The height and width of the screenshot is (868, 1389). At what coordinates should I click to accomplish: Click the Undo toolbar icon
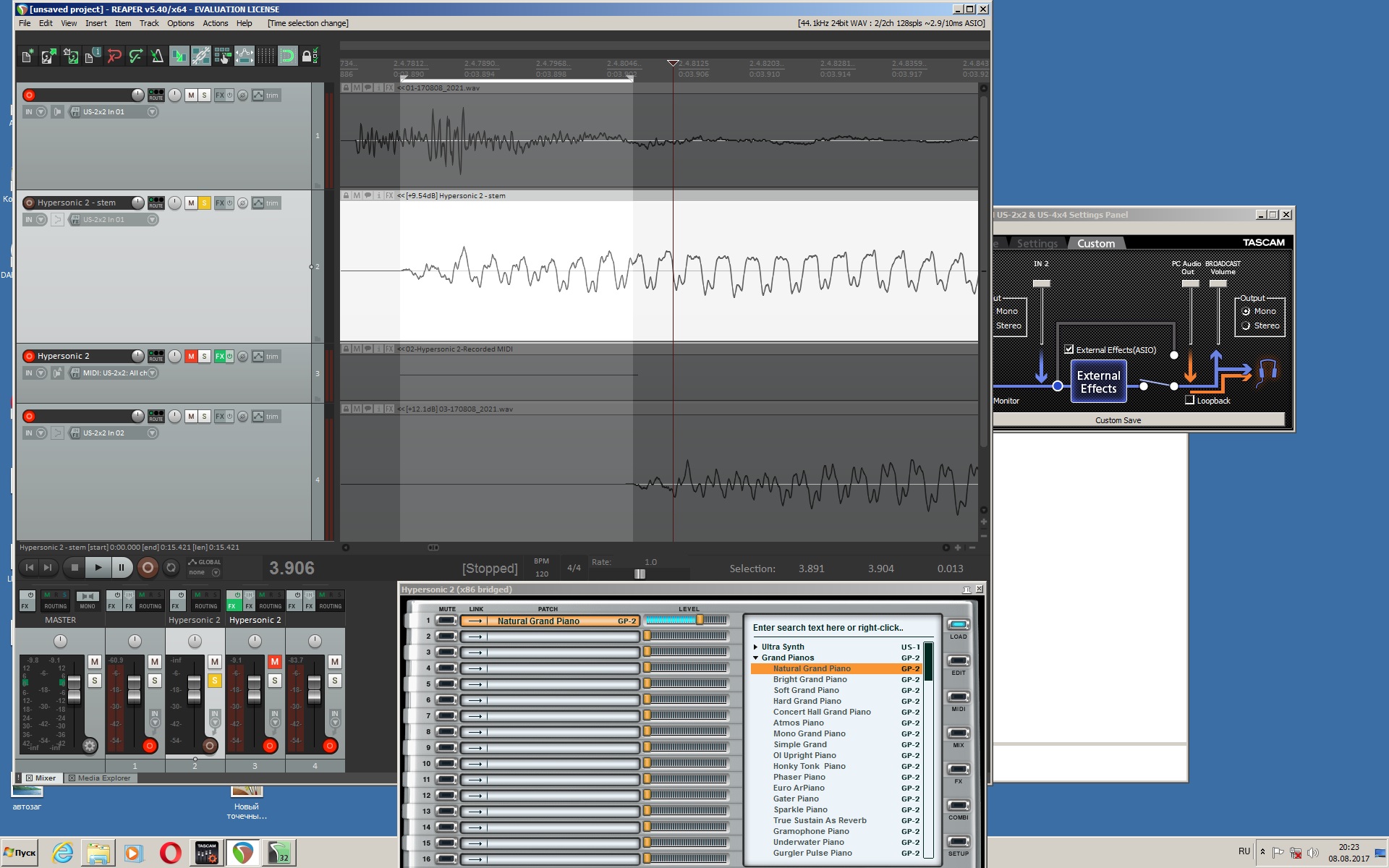pos(114,56)
